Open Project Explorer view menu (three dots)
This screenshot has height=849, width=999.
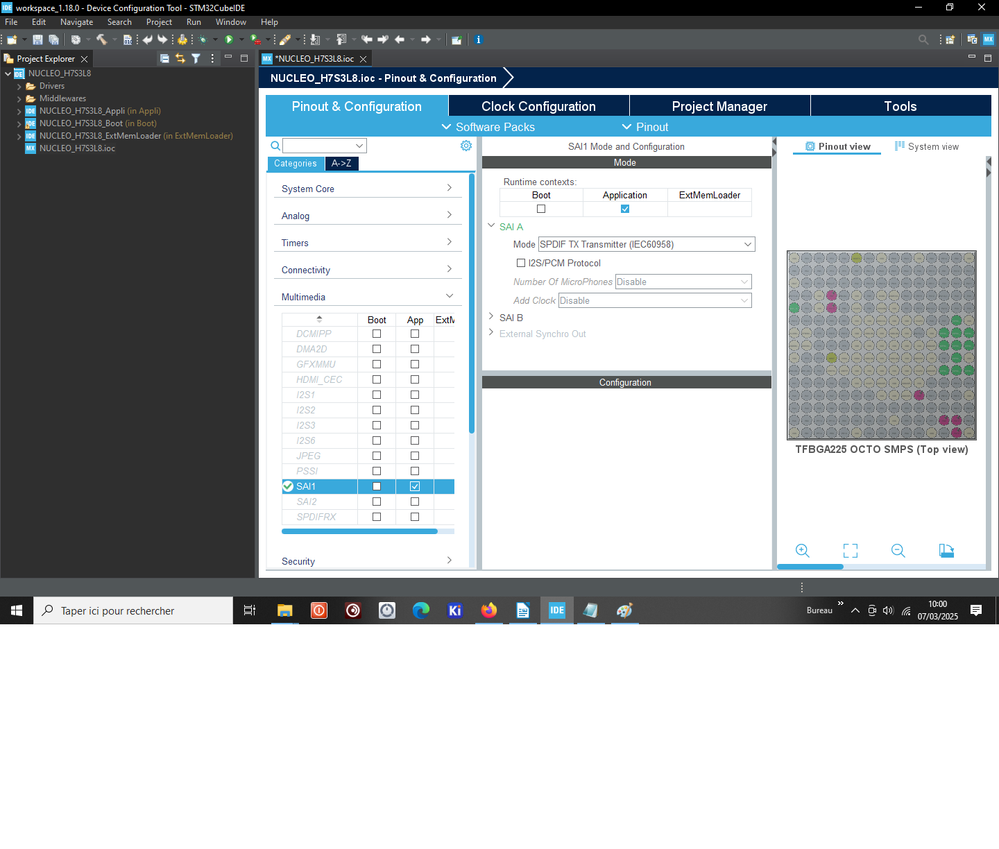212,59
